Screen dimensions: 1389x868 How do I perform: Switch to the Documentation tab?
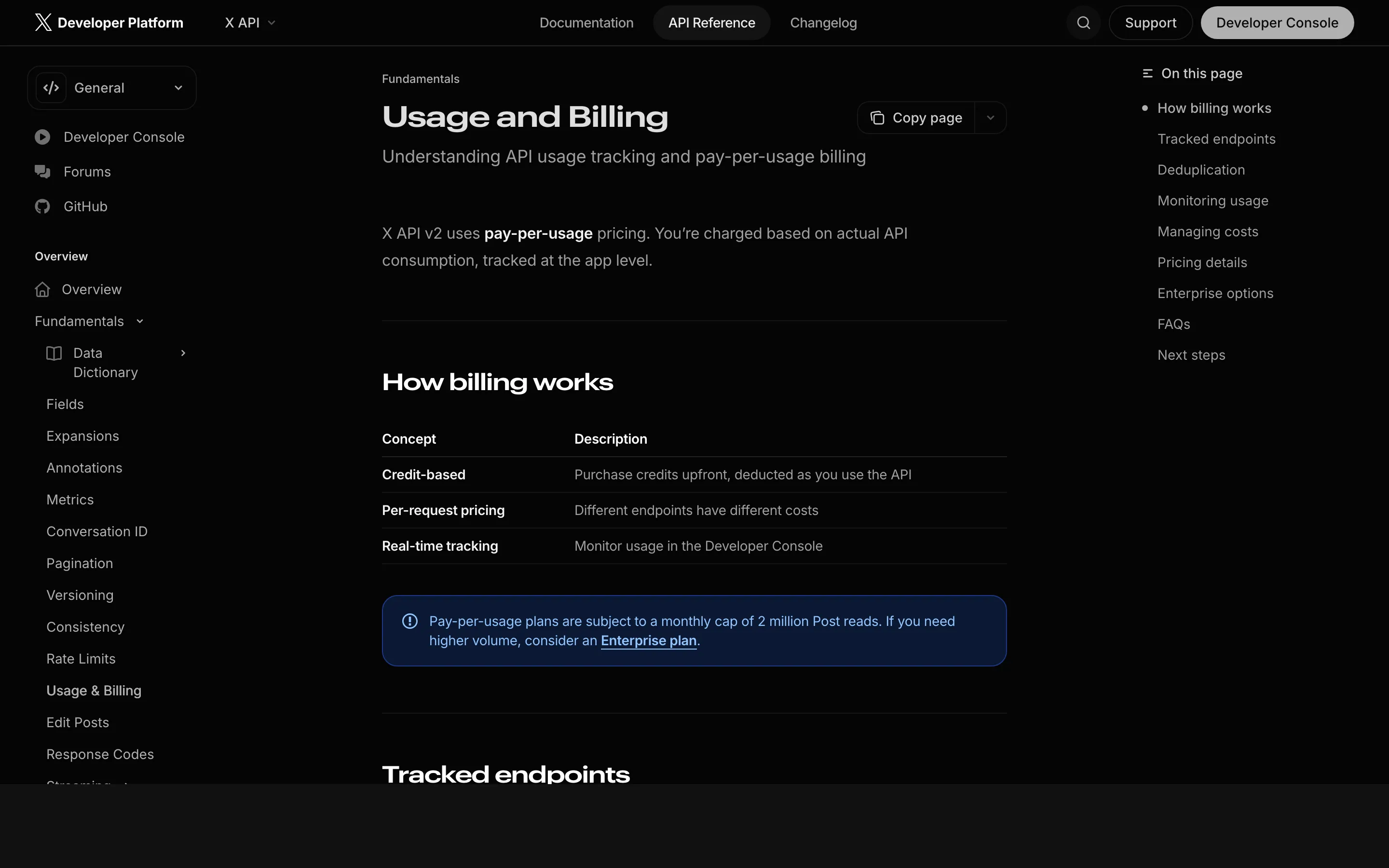[586, 23]
